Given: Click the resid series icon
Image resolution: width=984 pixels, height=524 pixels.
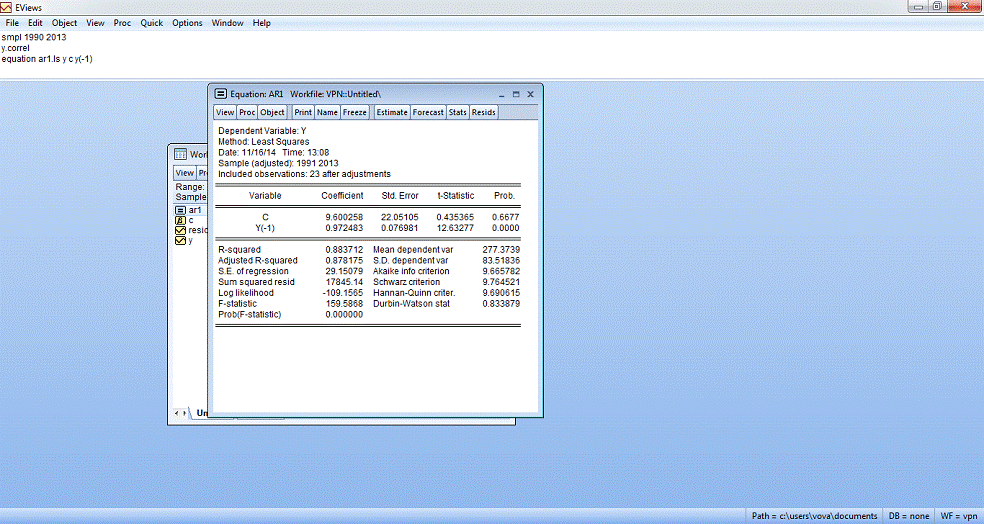Looking at the screenshot, I should [180, 230].
